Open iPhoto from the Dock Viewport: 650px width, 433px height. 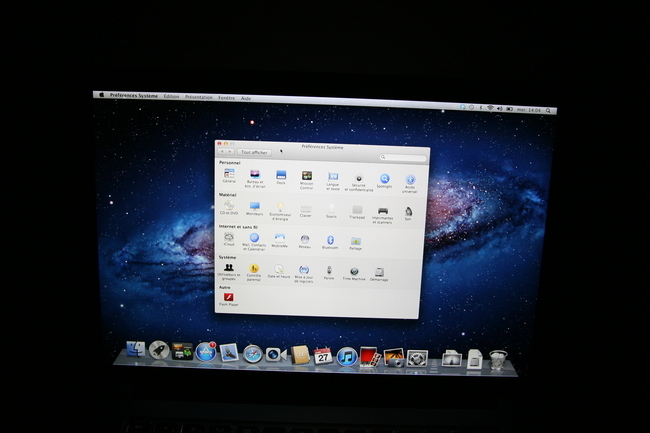pyautogui.click(x=394, y=358)
